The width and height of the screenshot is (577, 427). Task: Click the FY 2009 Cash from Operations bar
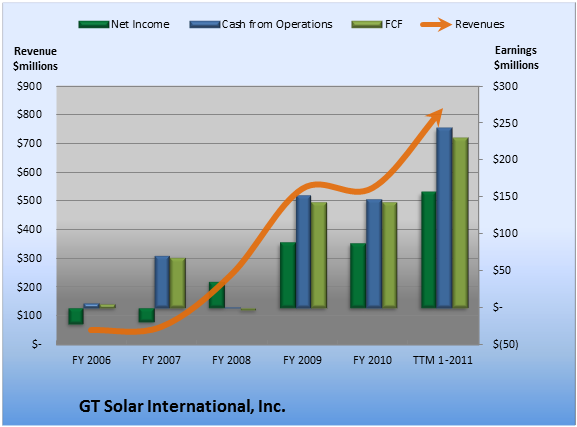coord(304,251)
